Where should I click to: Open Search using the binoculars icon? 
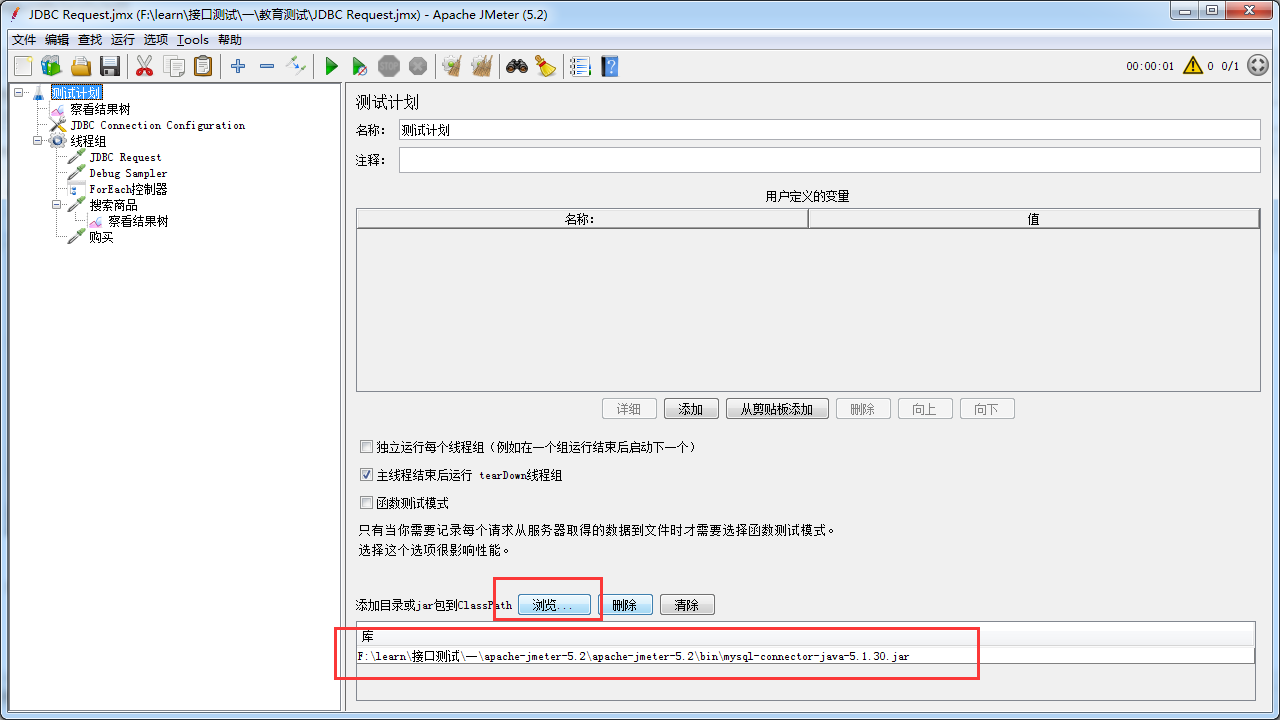tap(516, 66)
